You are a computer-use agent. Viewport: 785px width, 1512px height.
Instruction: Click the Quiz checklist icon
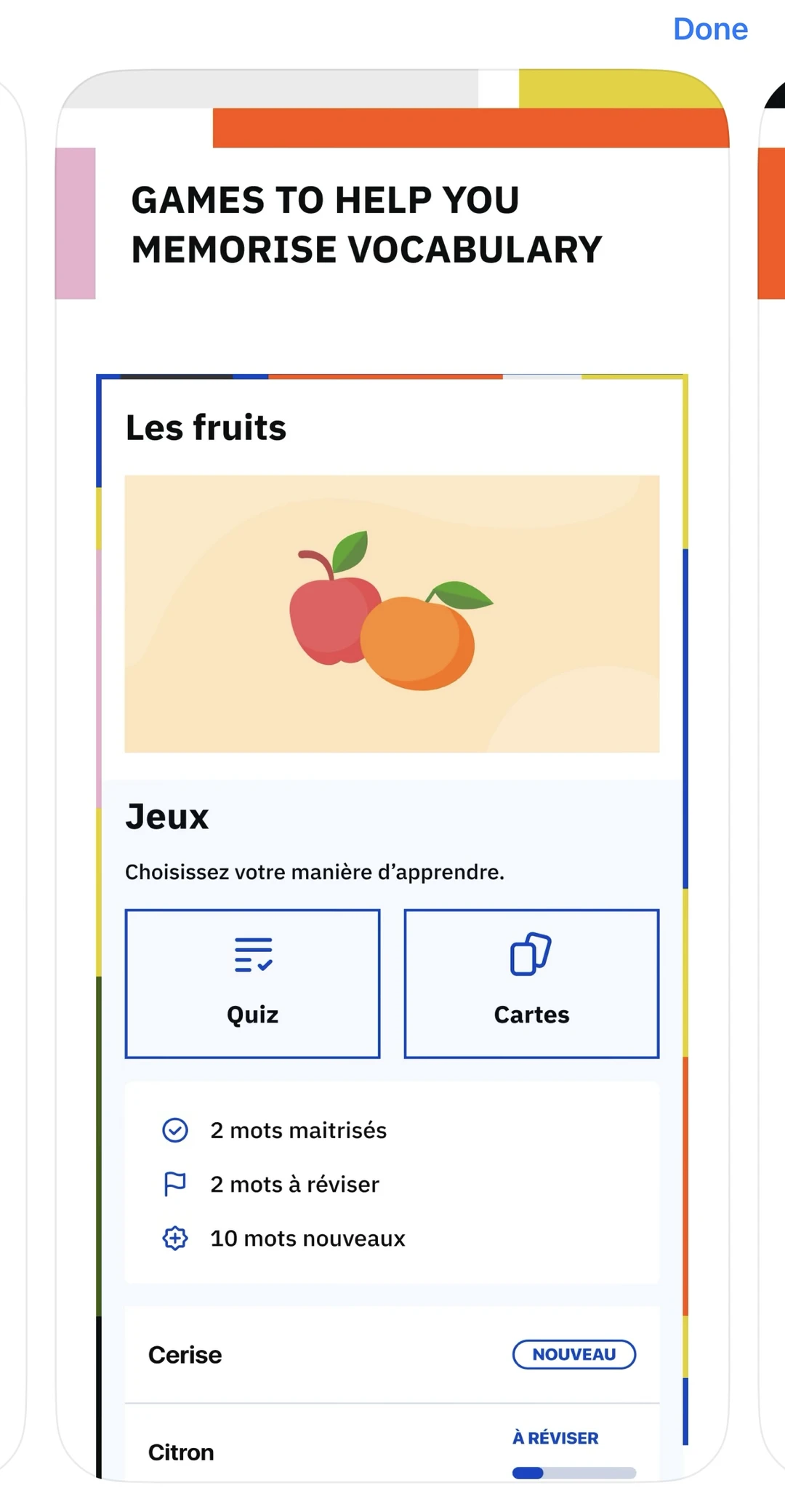[253, 955]
